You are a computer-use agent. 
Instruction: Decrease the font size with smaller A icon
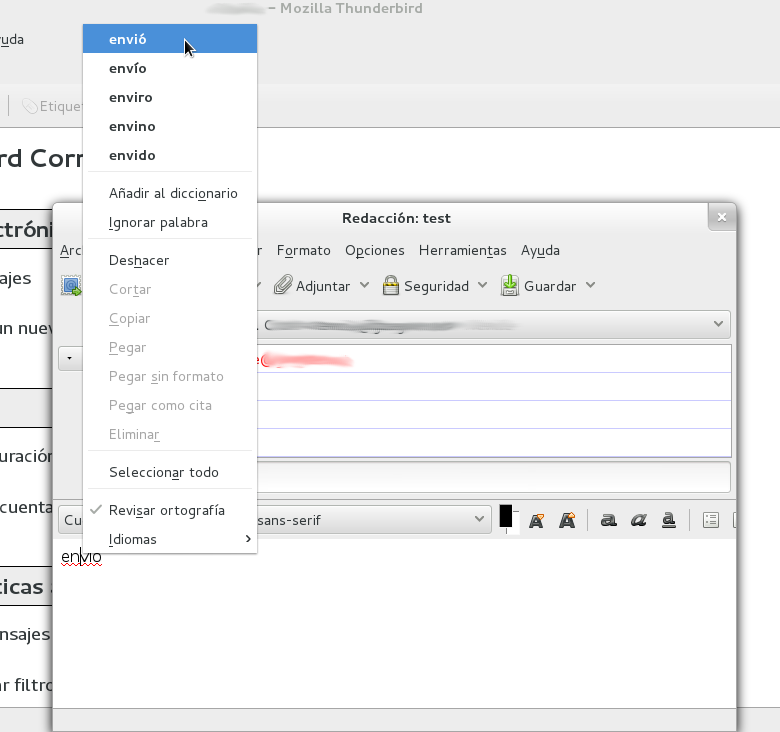(536, 520)
